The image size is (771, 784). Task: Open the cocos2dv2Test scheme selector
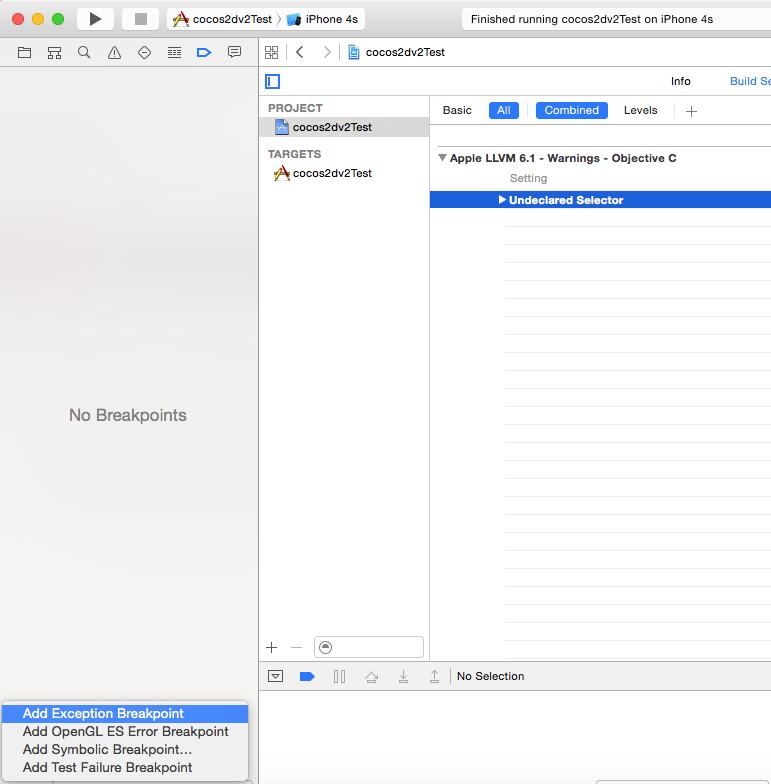coord(222,19)
